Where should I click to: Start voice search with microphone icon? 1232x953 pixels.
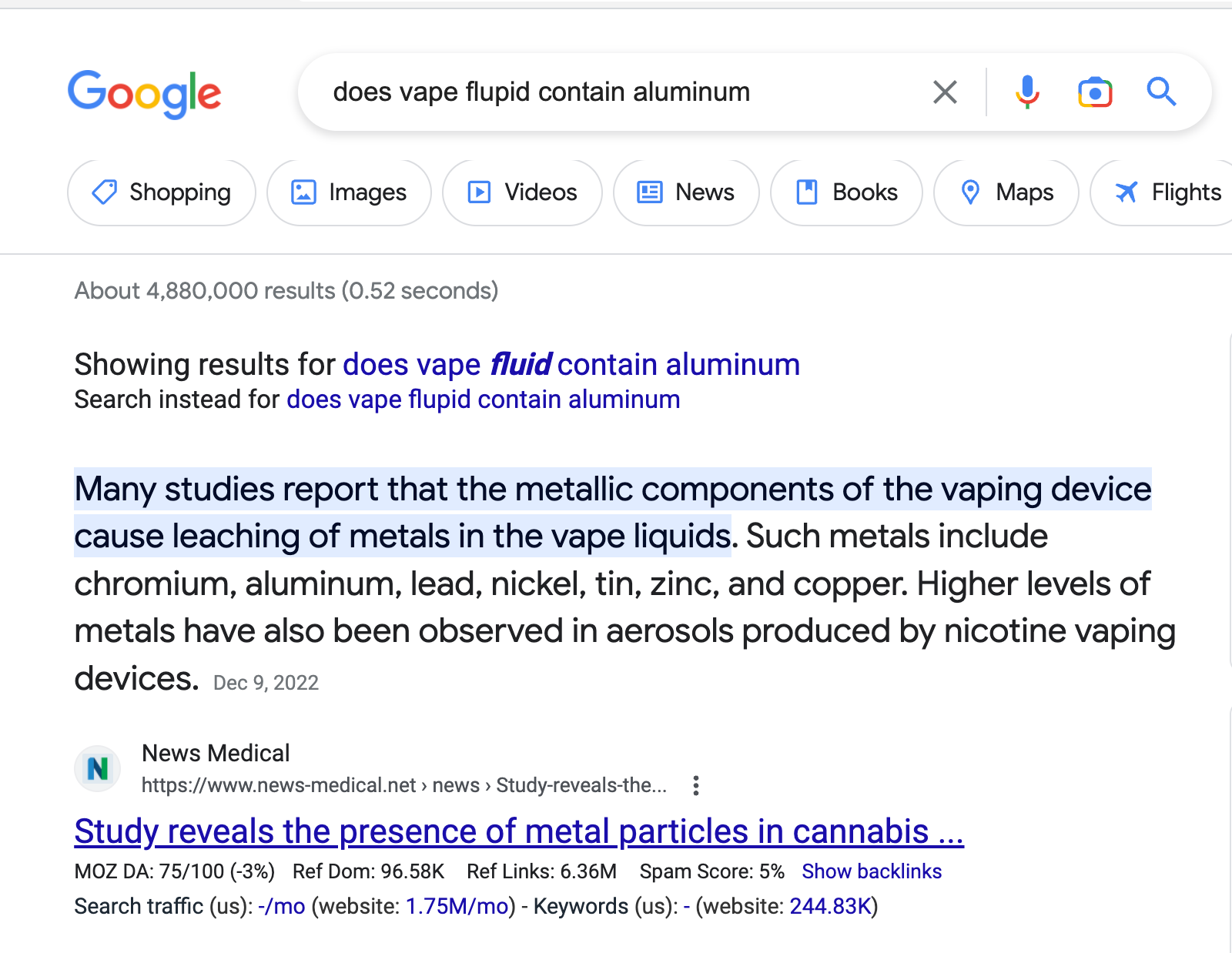click(1027, 92)
